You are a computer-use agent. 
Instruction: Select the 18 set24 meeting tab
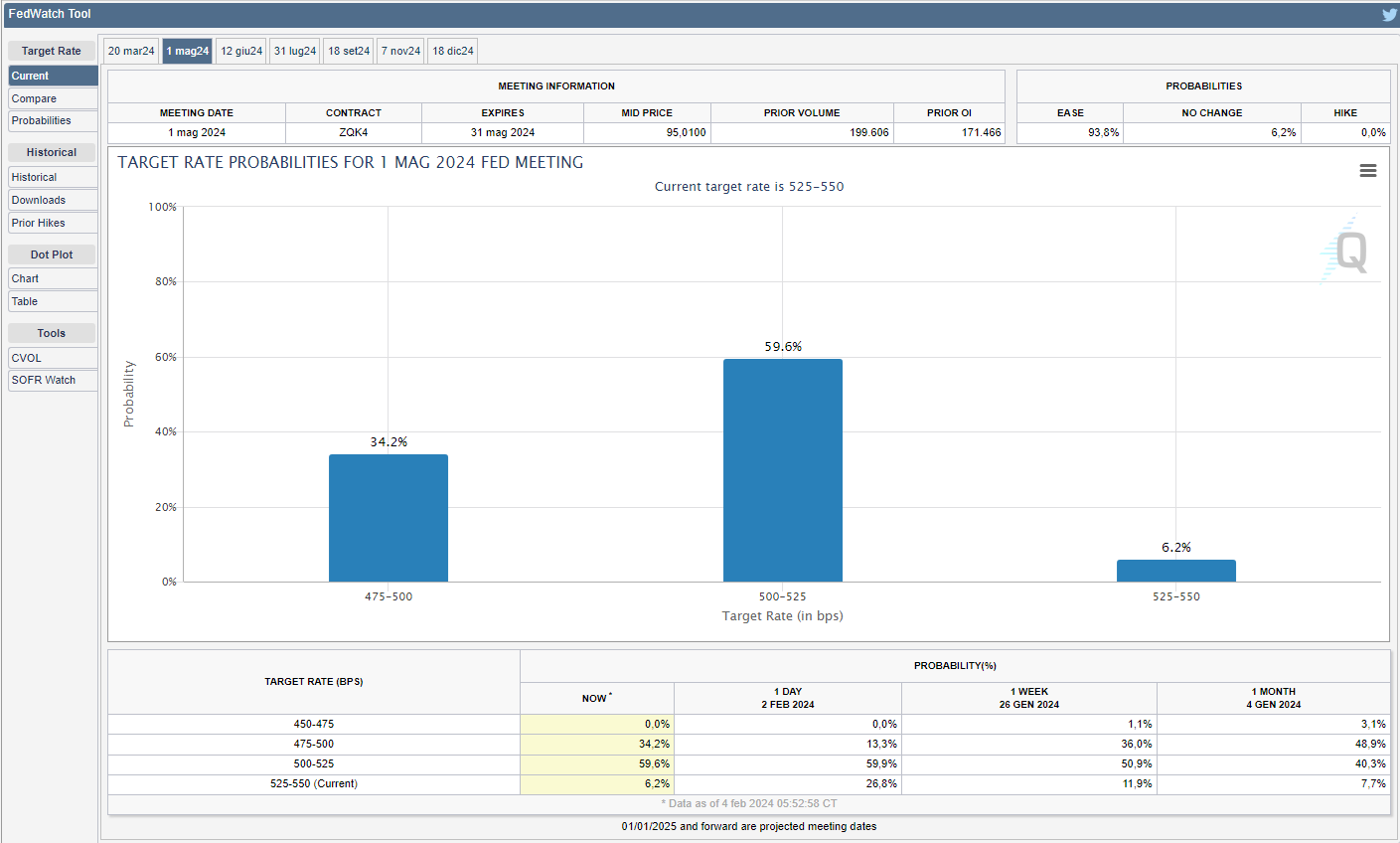click(349, 51)
